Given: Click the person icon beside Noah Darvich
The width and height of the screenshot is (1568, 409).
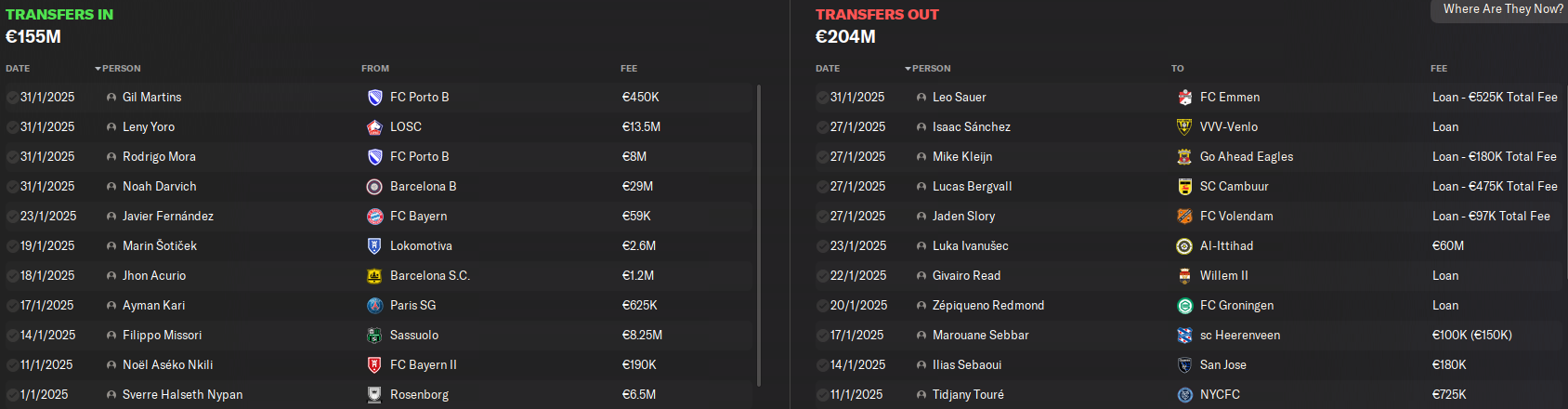Looking at the screenshot, I should 111,187.
